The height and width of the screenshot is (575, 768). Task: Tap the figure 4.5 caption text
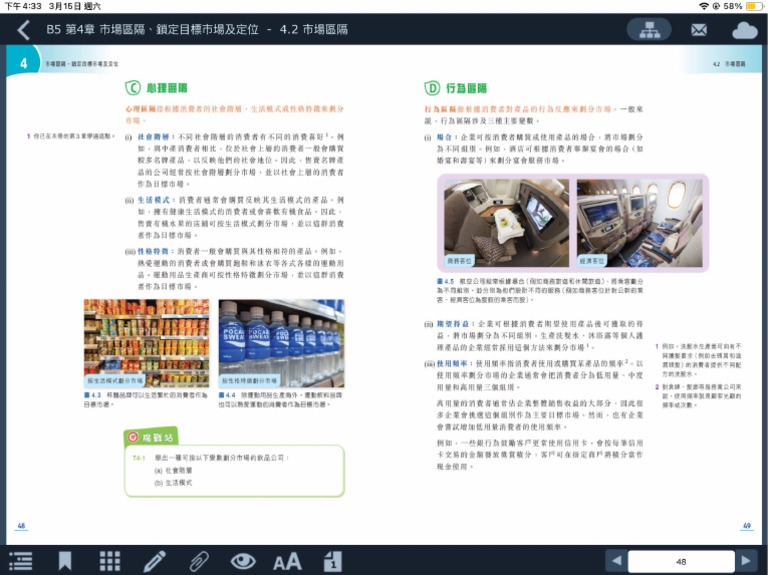[x=540, y=290]
